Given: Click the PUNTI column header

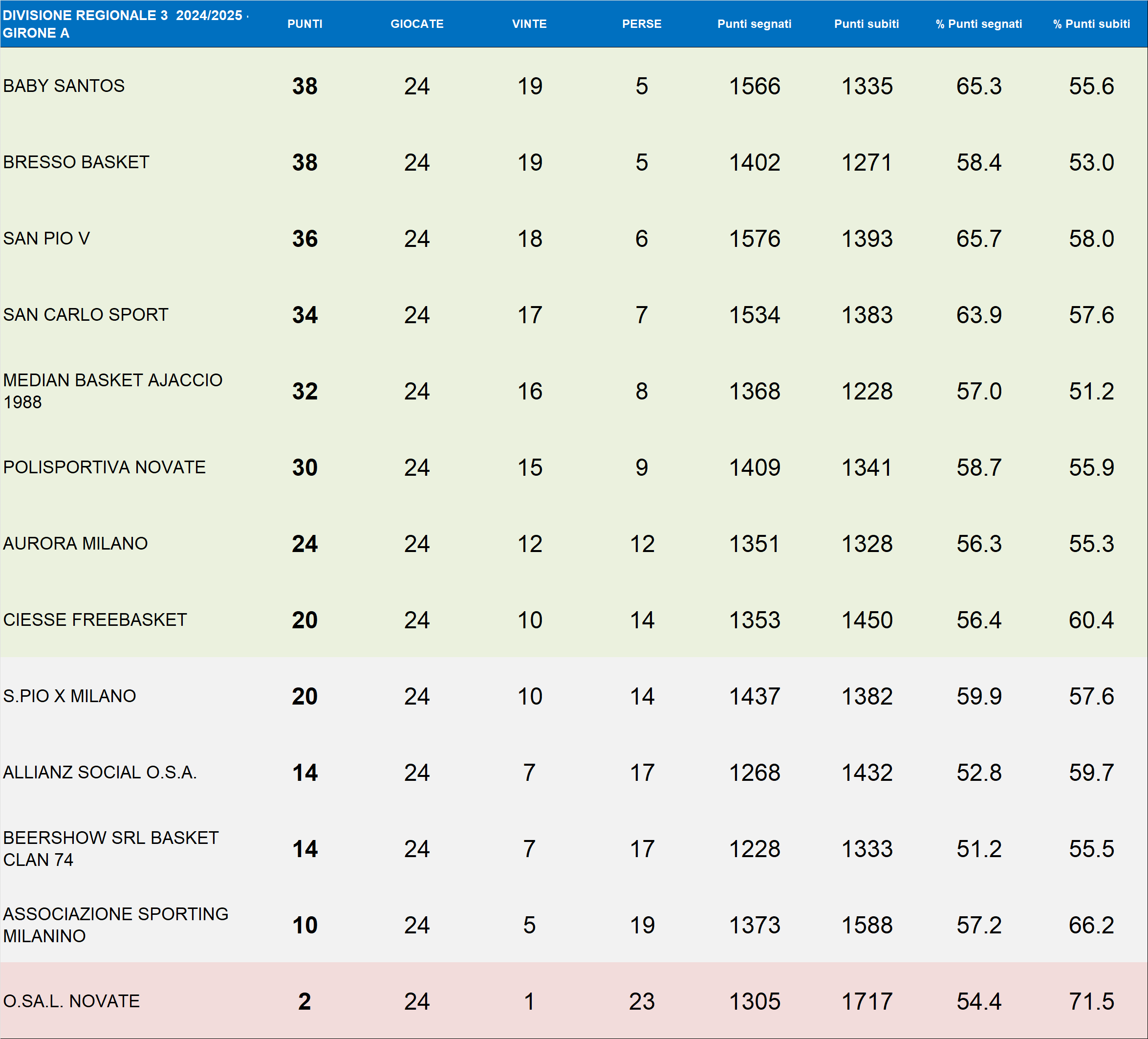Looking at the screenshot, I should click(304, 24).
